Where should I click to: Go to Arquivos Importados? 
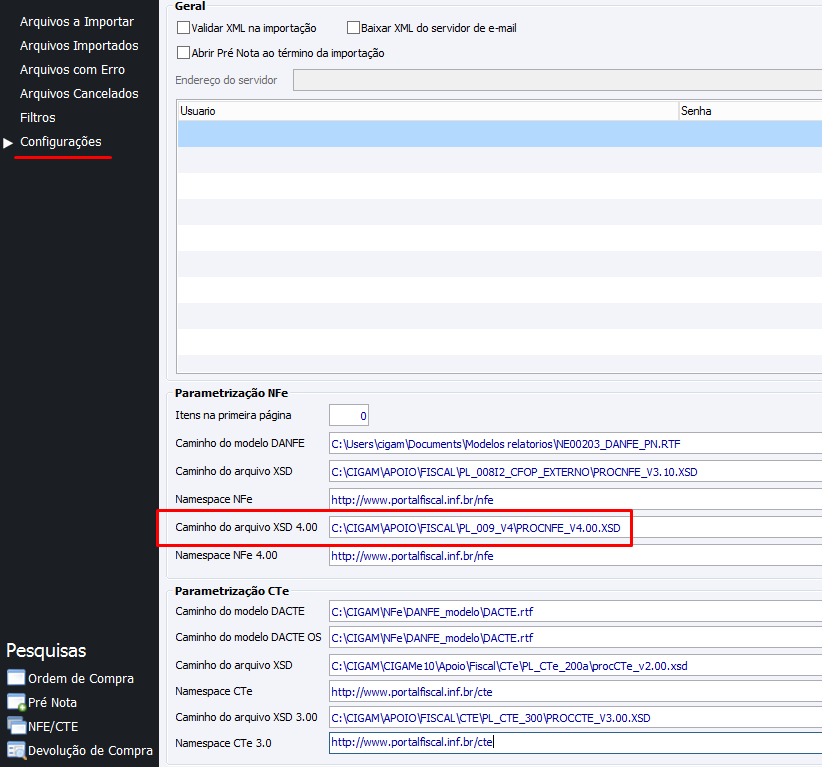(79, 46)
